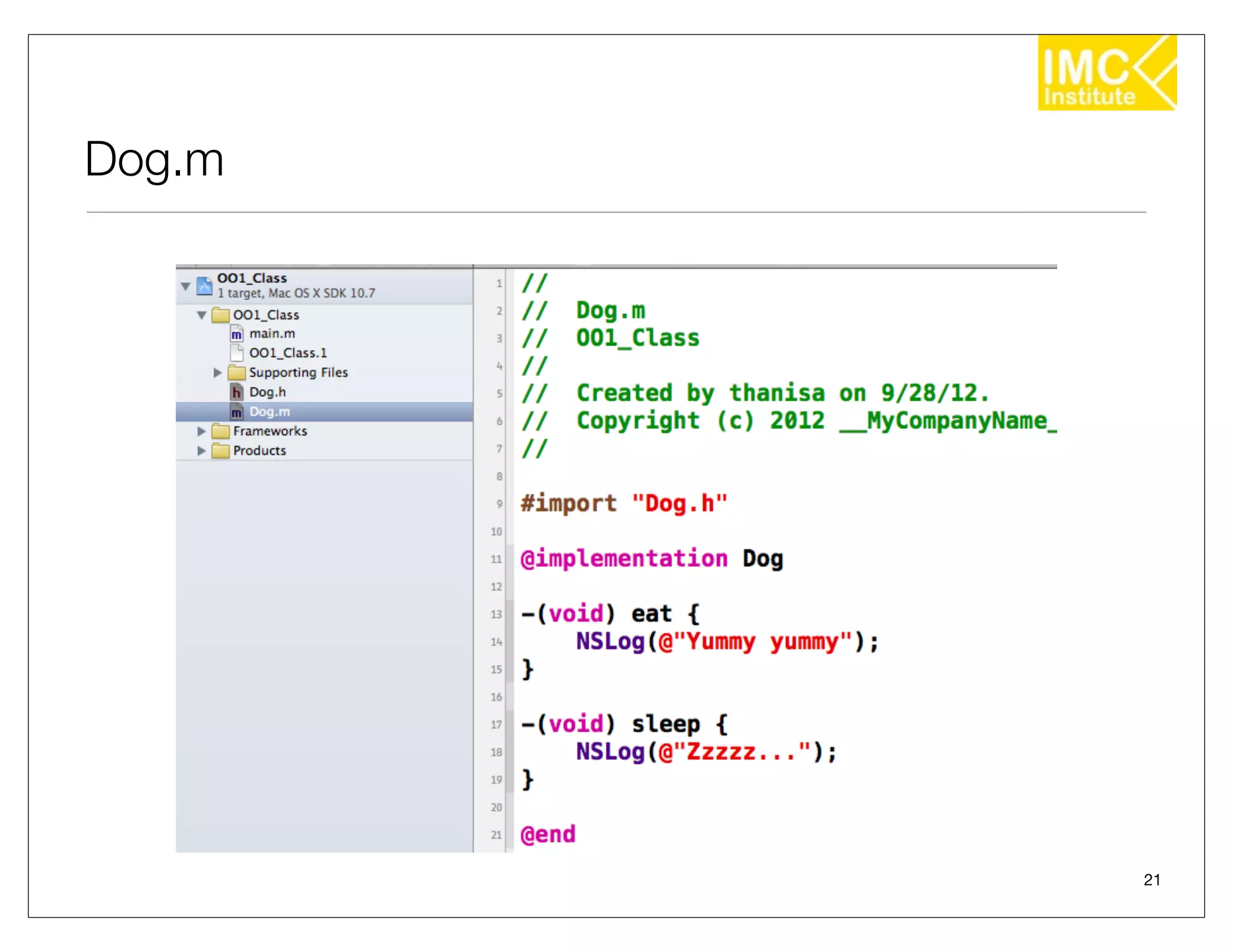Collapse the OO1_Class project root triangle

(186, 286)
